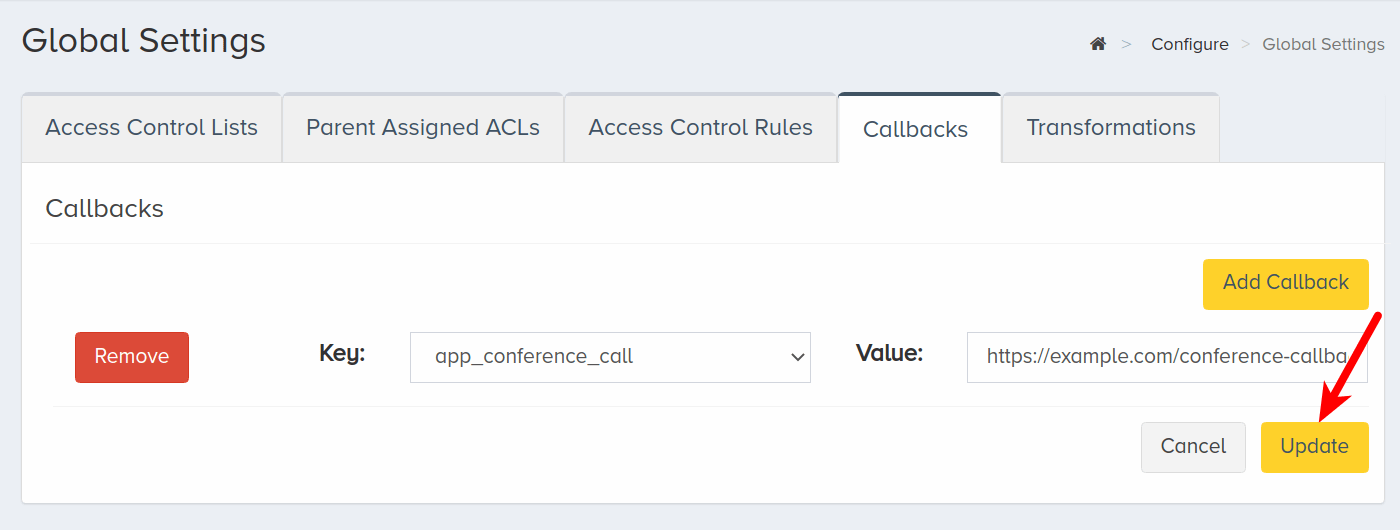This screenshot has width=1400, height=530.
Task: Click Update to save callbacks
Action: coord(1314,447)
